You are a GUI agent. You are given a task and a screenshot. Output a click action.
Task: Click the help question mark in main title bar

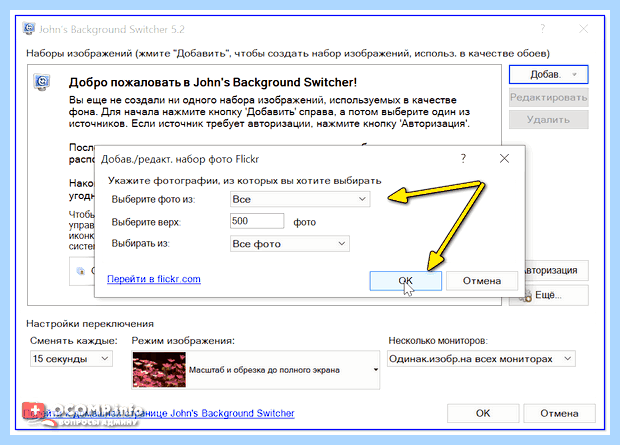click(x=542, y=28)
